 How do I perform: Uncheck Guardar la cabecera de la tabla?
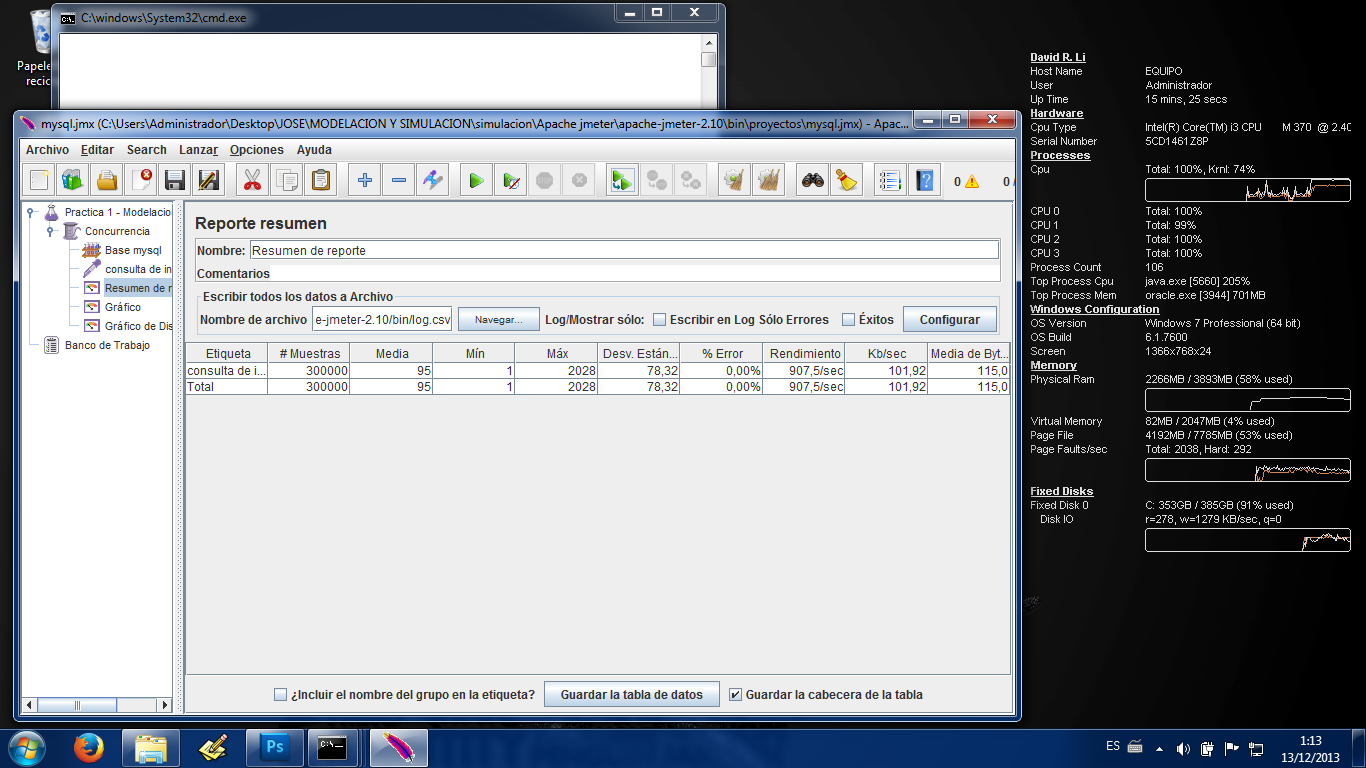(x=736, y=695)
